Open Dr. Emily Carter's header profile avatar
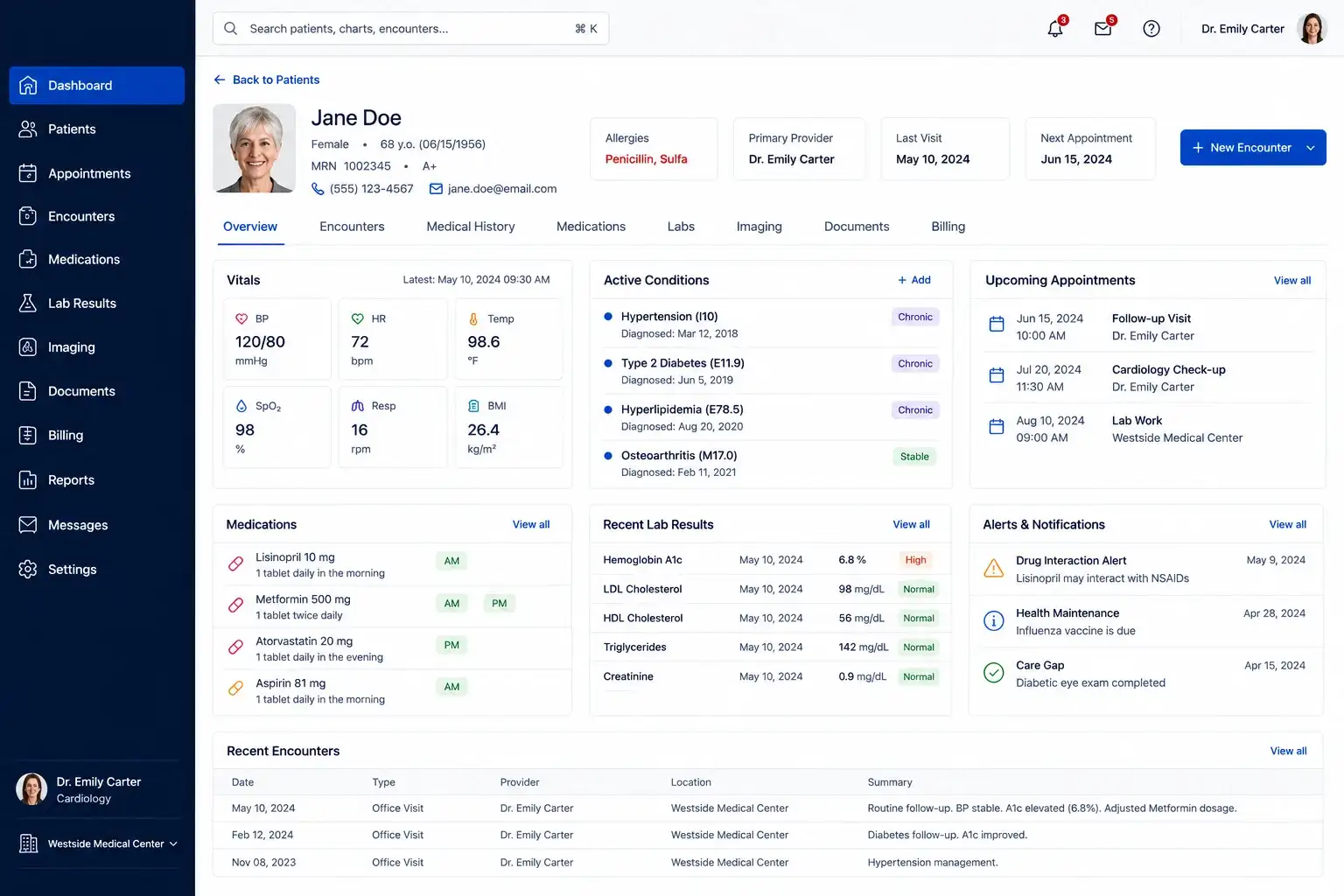The width and height of the screenshot is (1344, 896). click(1312, 29)
